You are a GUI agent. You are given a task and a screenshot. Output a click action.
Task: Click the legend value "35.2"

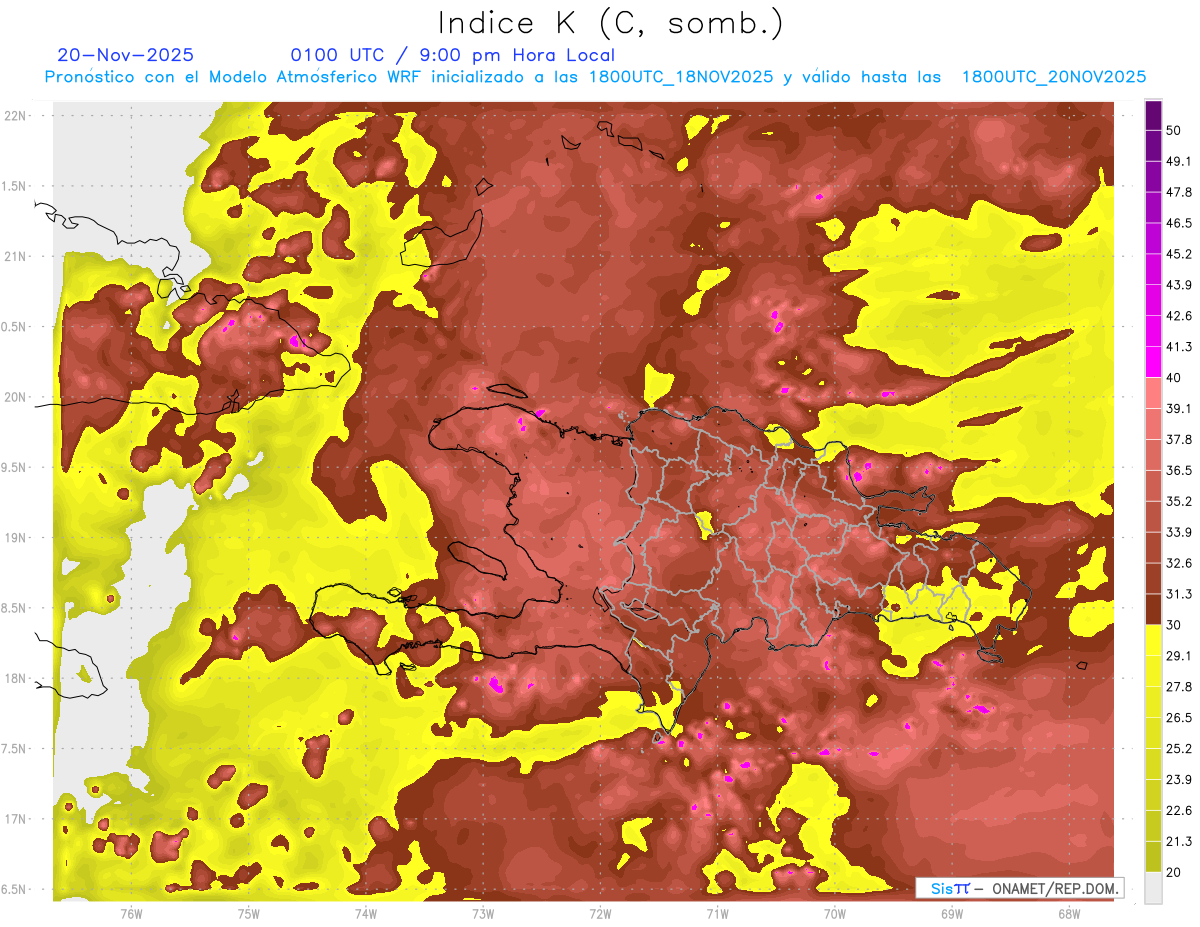[1179, 501]
